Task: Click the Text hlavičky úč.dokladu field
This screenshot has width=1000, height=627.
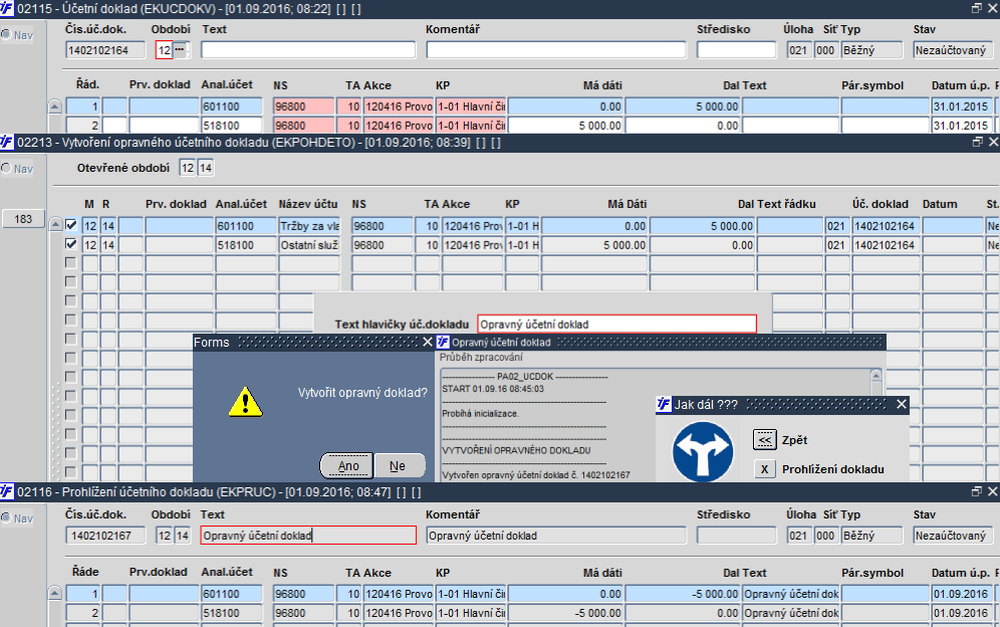Action: click(616, 324)
